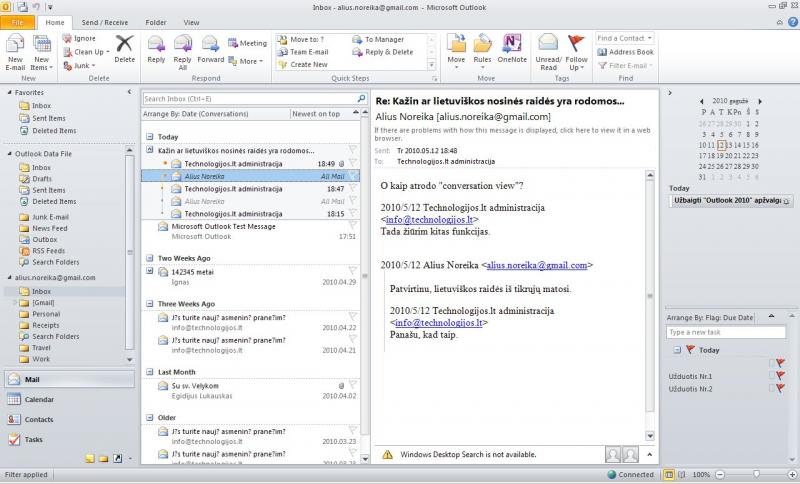800x484 pixels.
Task: Expand the [Gmail] folder
Action: (x=14, y=303)
